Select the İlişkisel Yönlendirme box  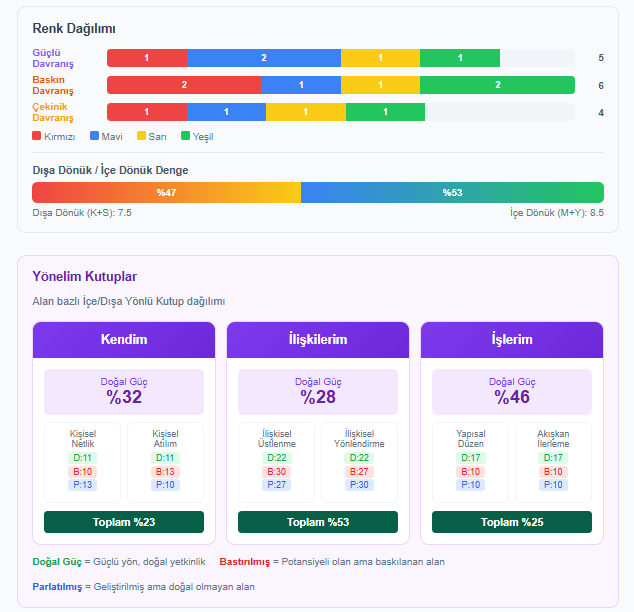(x=358, y=461)
